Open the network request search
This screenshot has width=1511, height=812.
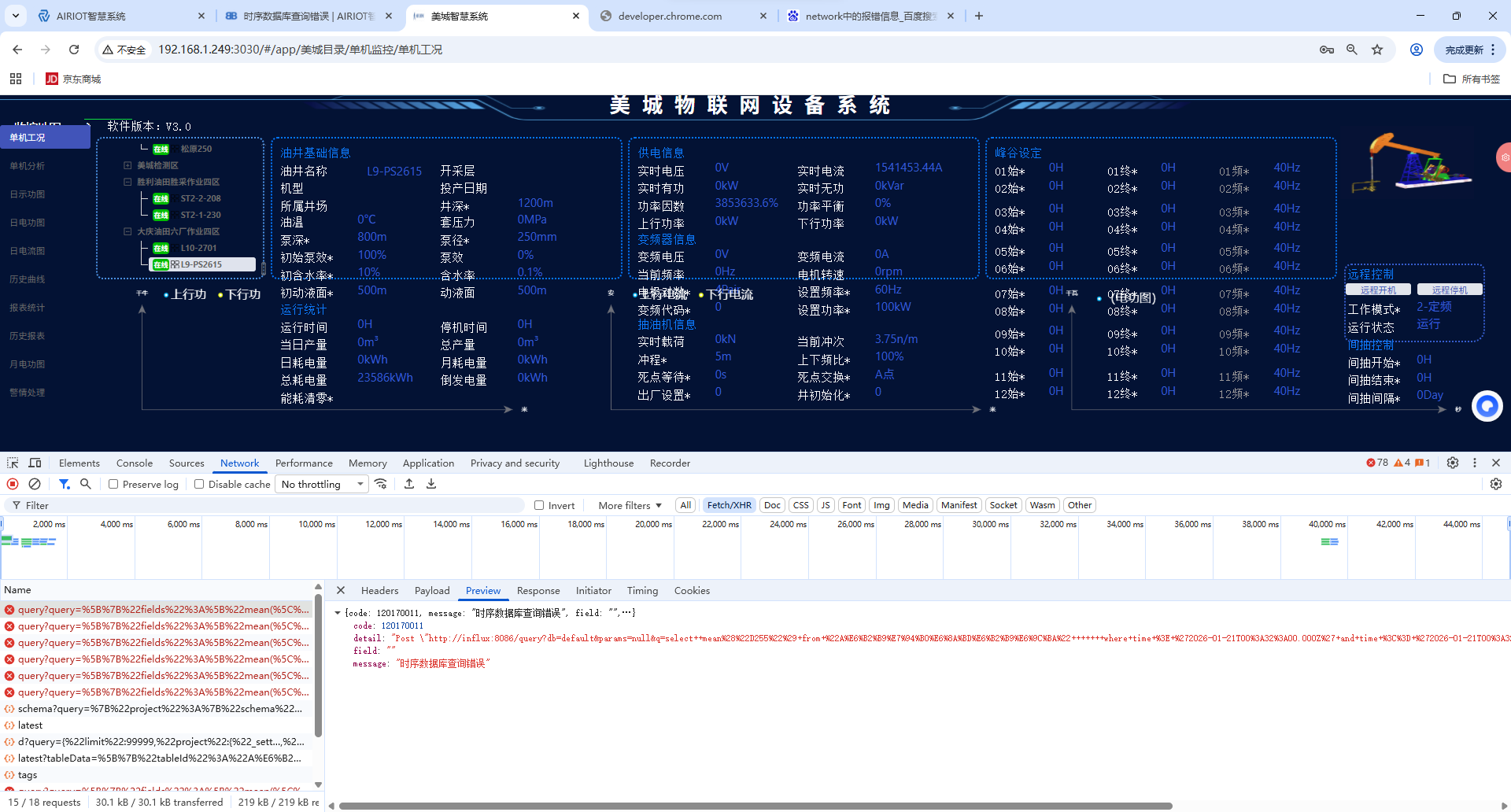coord(86,484)
